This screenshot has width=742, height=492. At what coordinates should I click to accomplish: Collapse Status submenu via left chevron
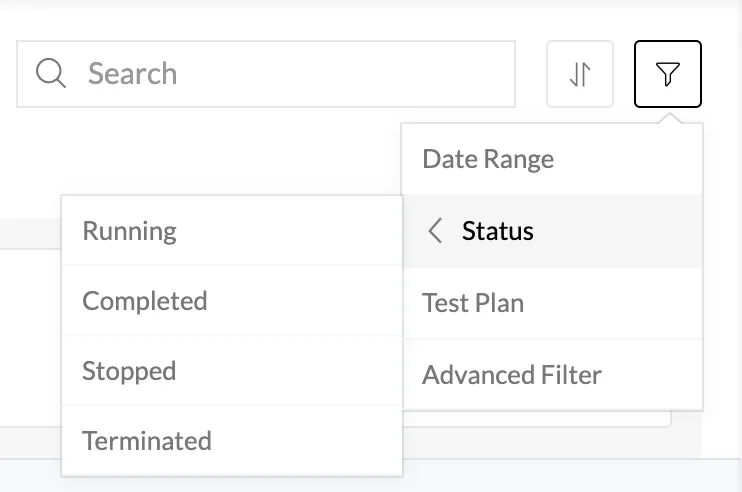click(x=435, y=231)
